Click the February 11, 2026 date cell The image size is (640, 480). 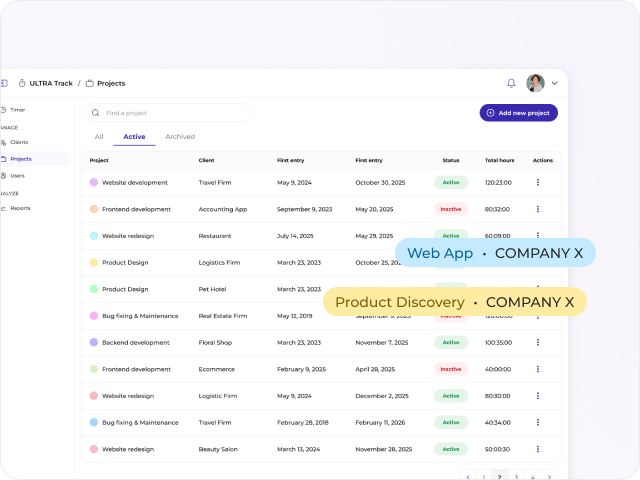pos(380,422)
